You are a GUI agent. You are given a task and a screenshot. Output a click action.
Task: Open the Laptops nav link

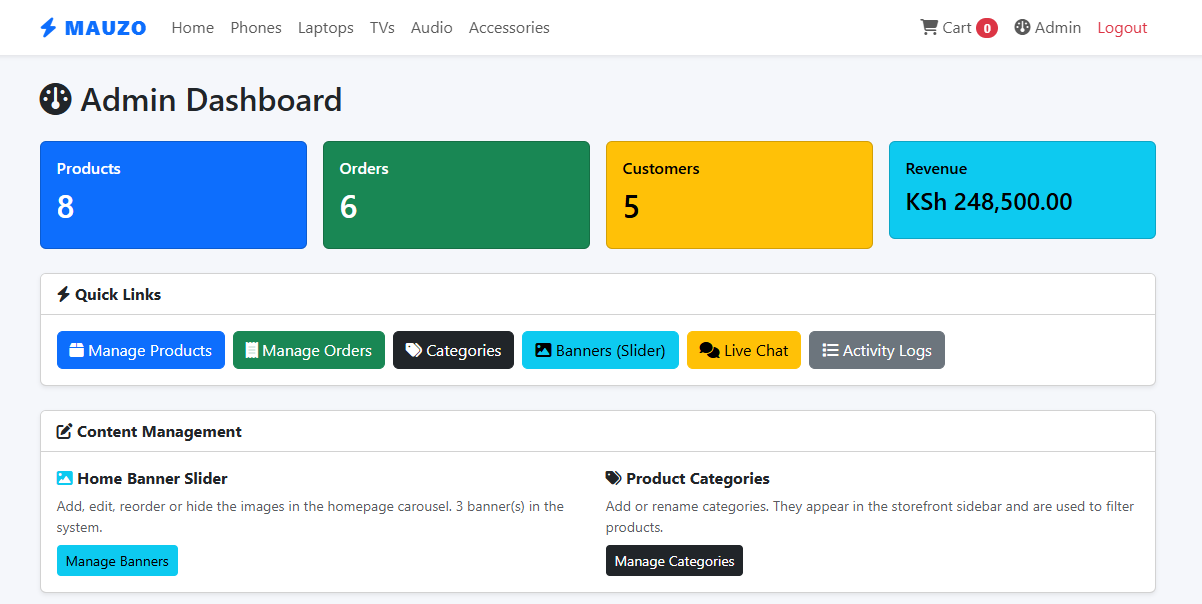coord(326,28)
